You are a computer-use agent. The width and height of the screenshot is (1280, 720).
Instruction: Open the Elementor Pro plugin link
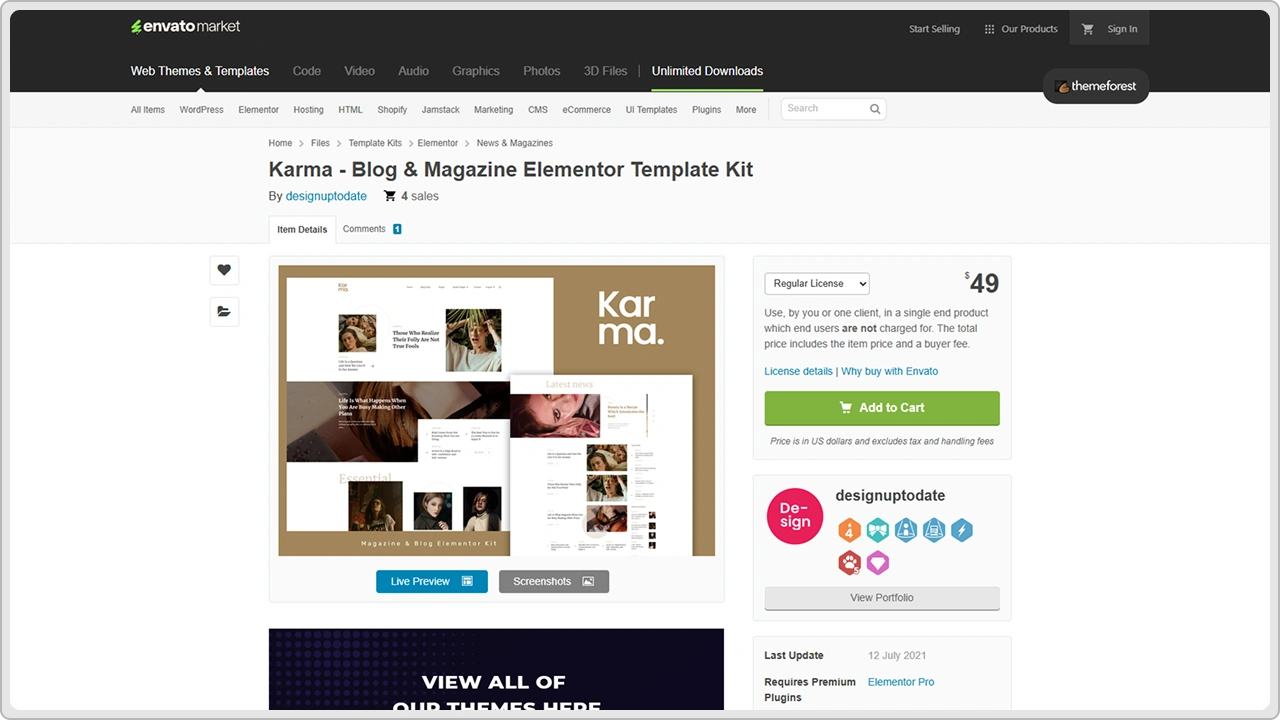point(901,682)
